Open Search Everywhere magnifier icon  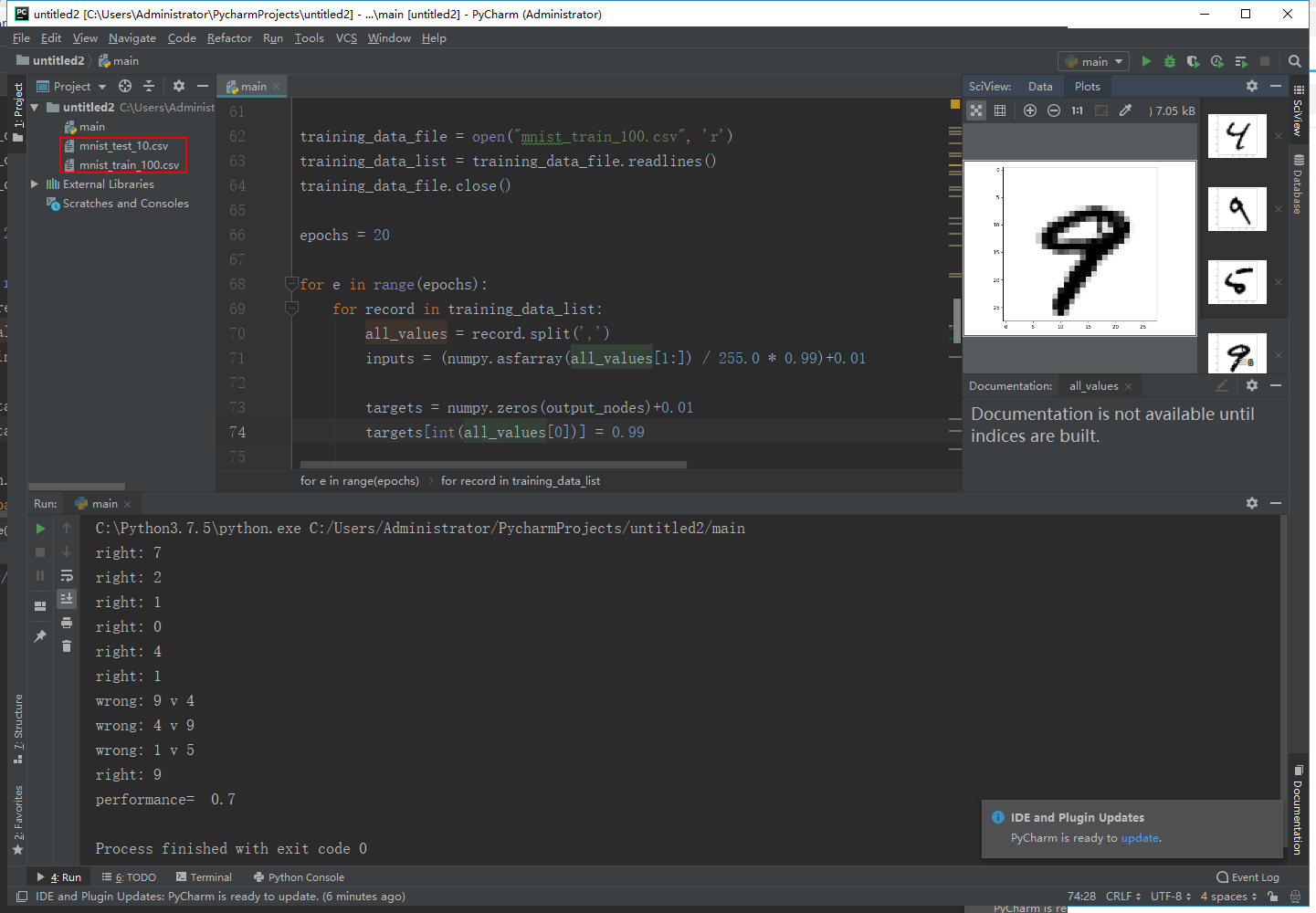point(1294,61)
